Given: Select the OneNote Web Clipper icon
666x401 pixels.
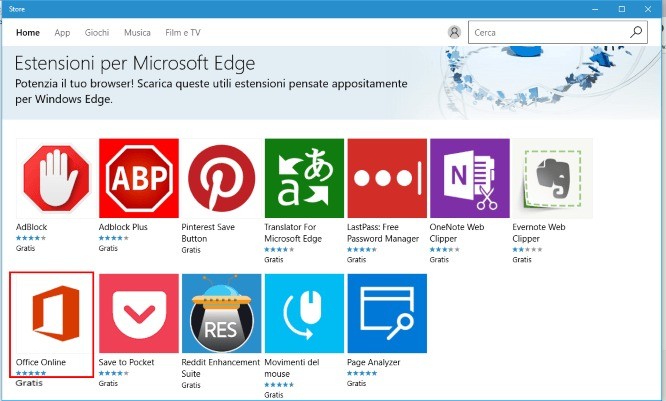Looking at the screenshot, I should coord(470,178).
